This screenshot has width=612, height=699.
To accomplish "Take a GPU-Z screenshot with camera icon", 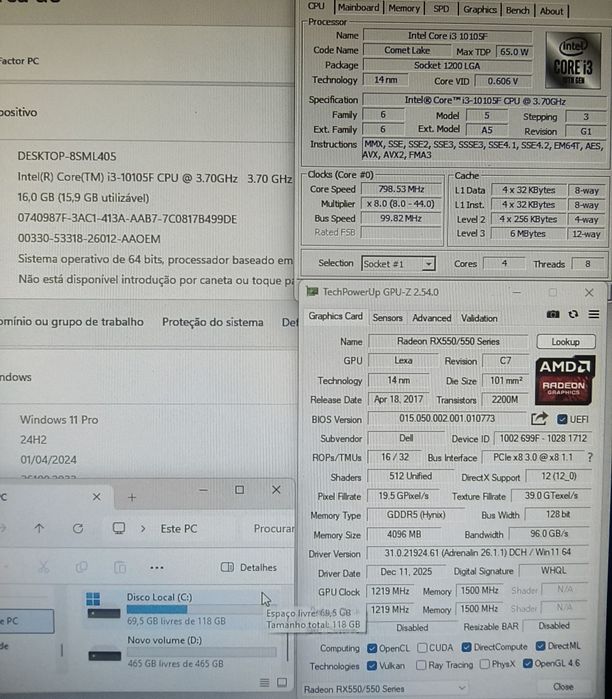I will pyautogui.click(x=553, y=314).
